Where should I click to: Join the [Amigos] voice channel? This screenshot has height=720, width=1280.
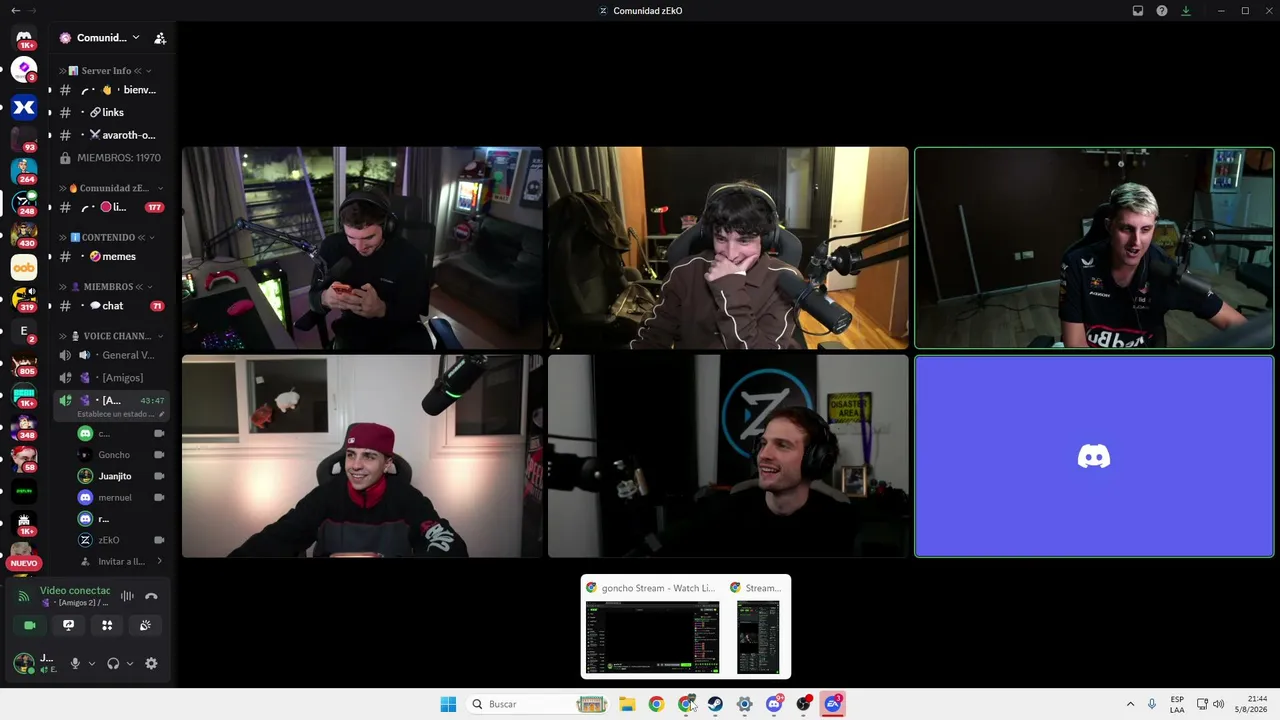click(111, 378)
